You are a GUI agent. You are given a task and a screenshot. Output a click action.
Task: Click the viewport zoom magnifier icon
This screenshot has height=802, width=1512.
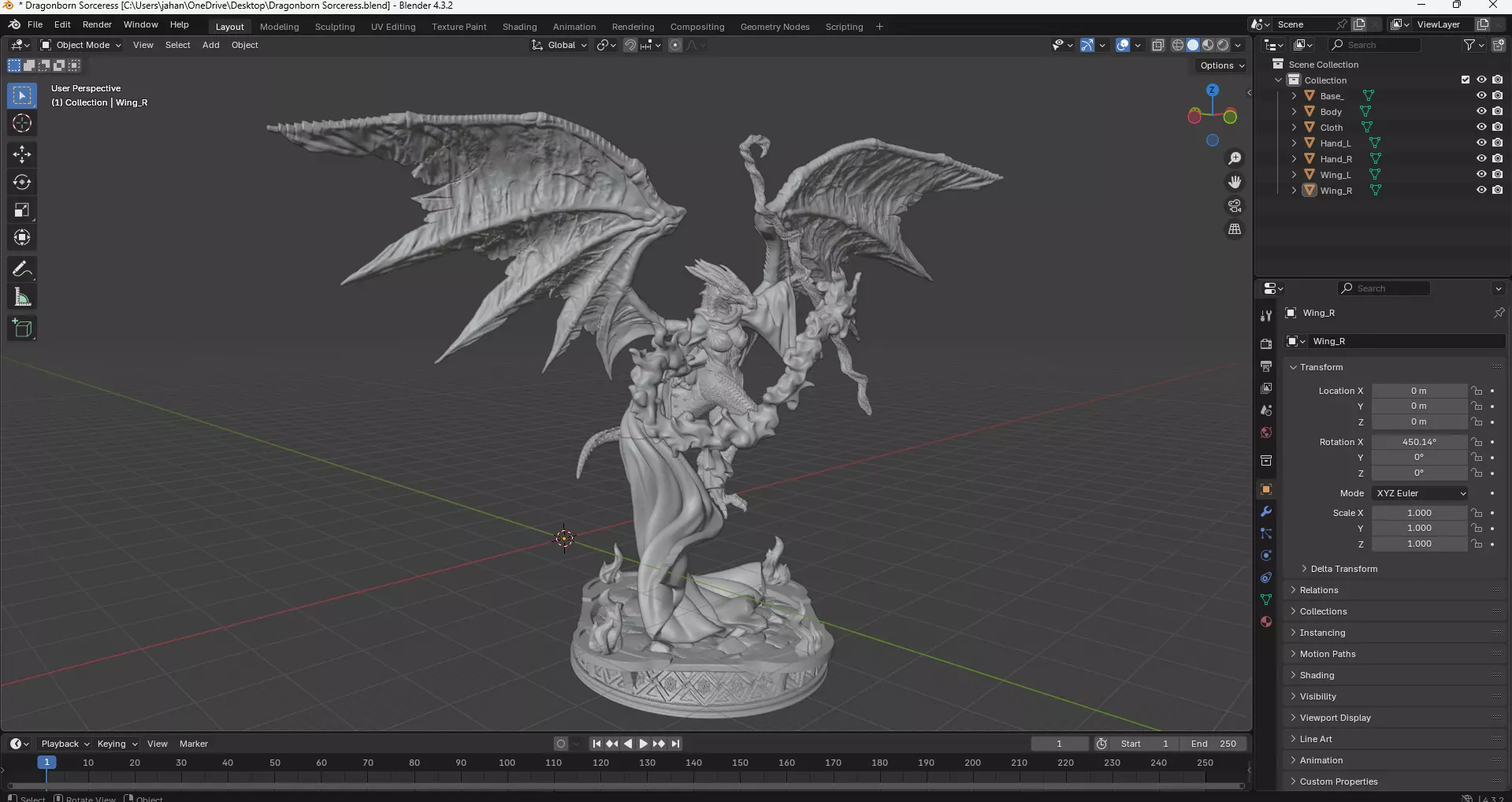(1235, 159)
